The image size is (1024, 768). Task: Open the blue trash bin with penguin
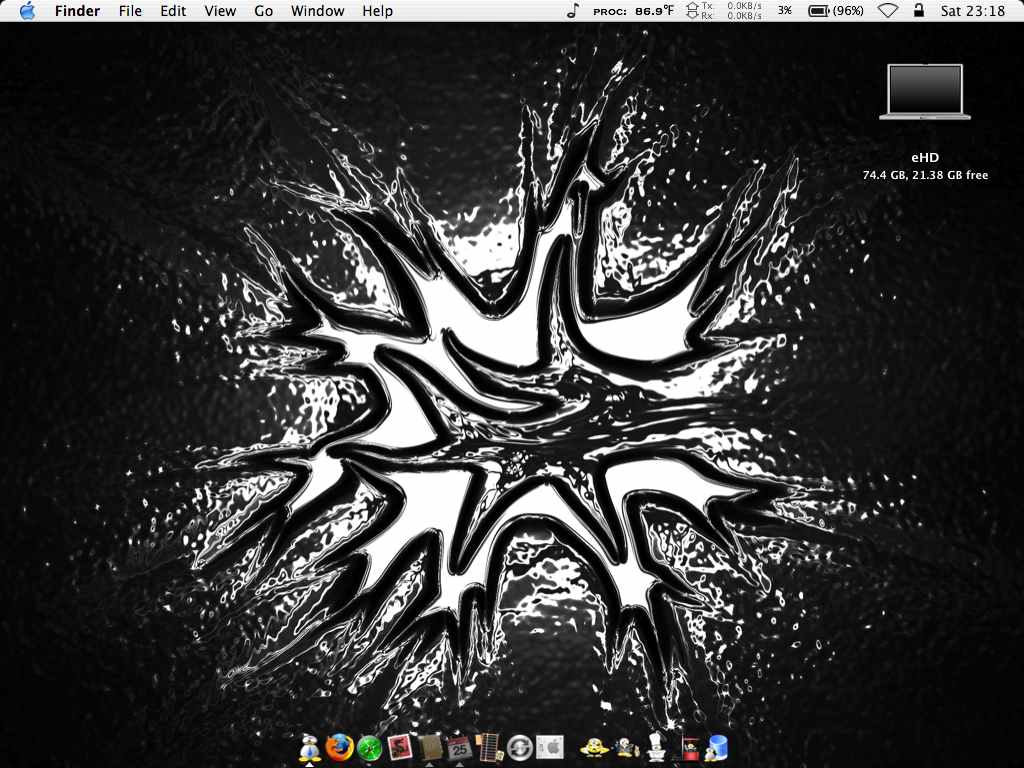click(x=716, y=747)
